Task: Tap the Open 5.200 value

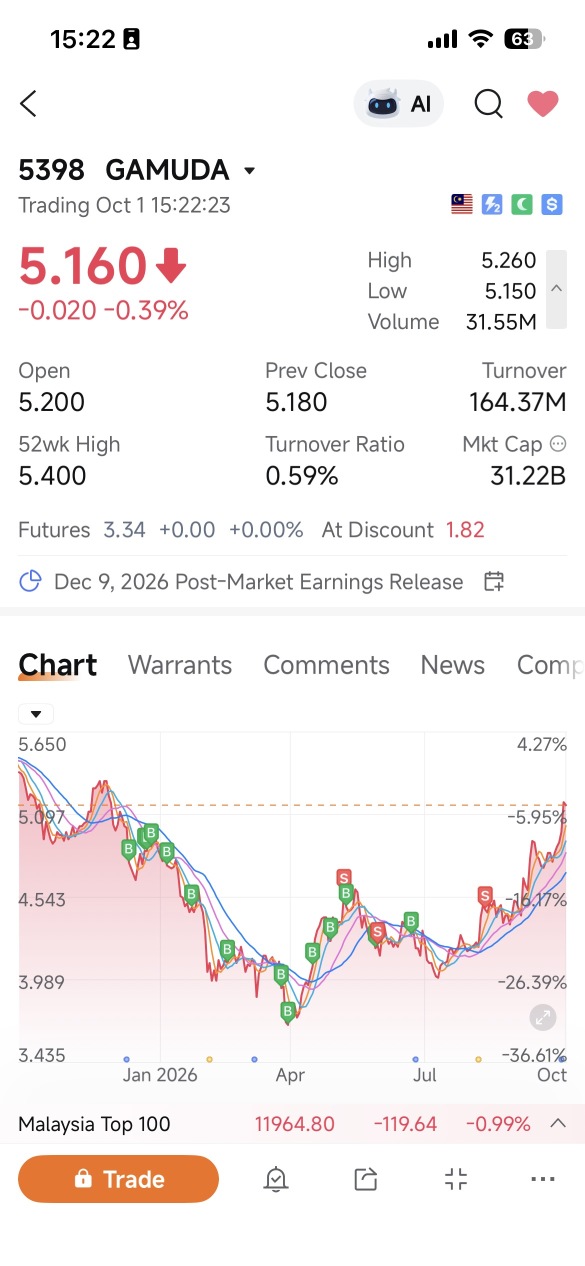Action: click(52, 402)
